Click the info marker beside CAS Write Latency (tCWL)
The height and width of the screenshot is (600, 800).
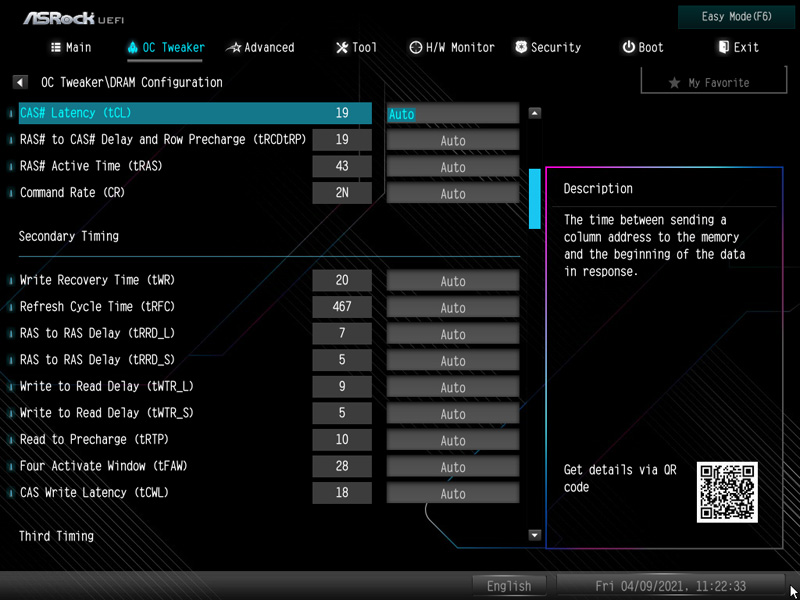(11, 493)
